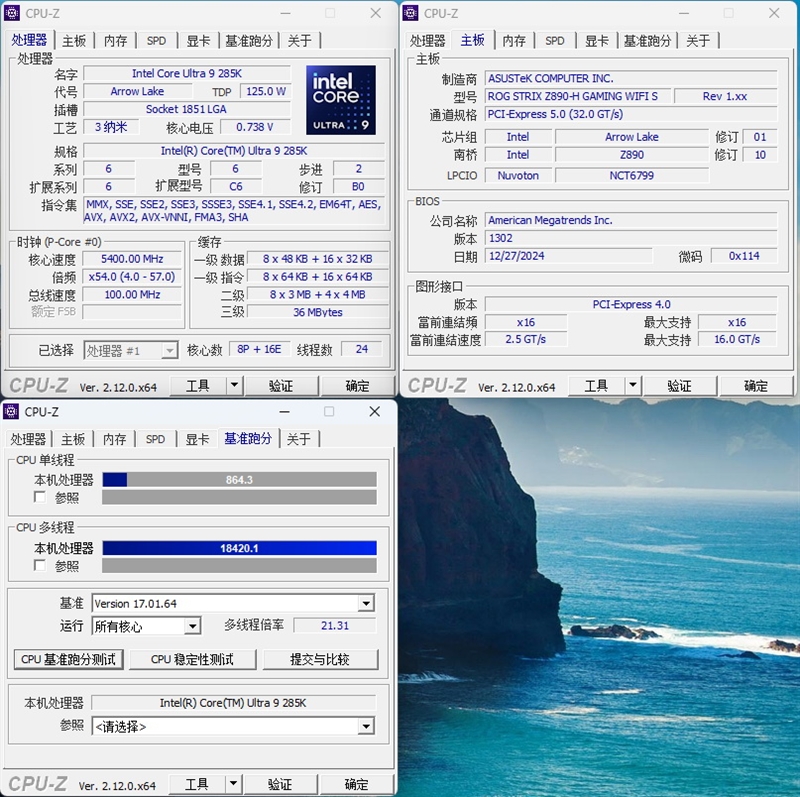Click the 提交与比较 button
800x797 pixels.
[x=320, y=659]
